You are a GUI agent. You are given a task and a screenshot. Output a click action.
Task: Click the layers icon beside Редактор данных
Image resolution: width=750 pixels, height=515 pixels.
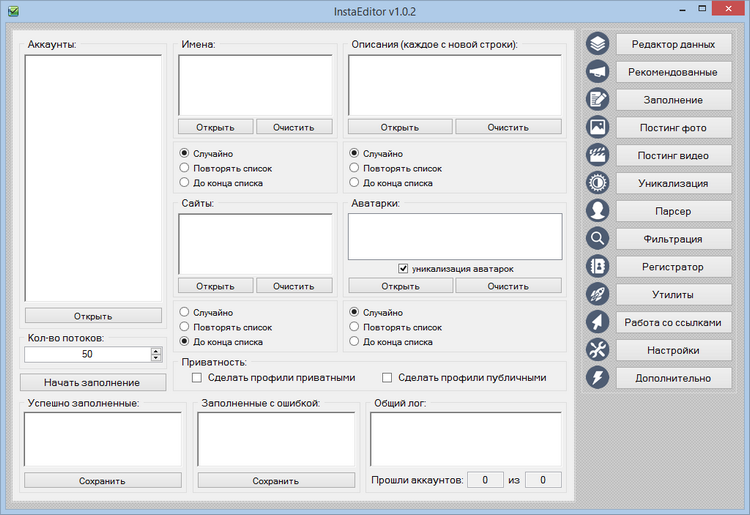tap(598, 44)
